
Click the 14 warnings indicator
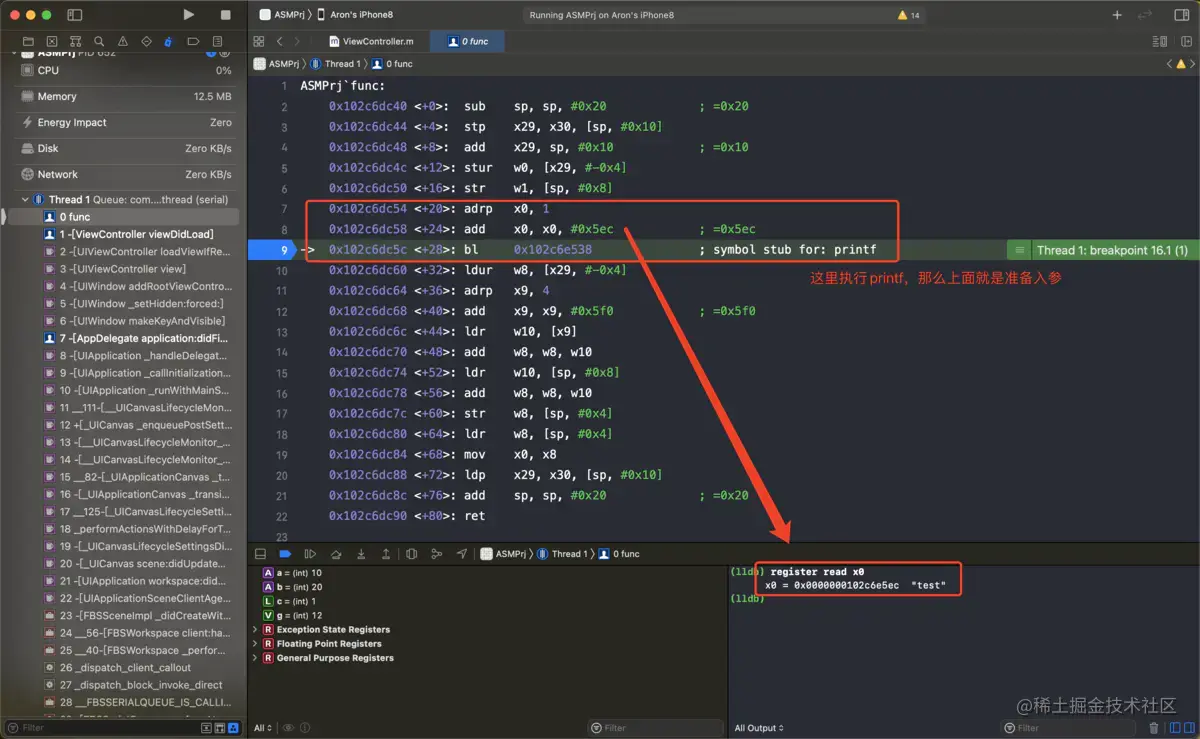click(x=909, y=15)
